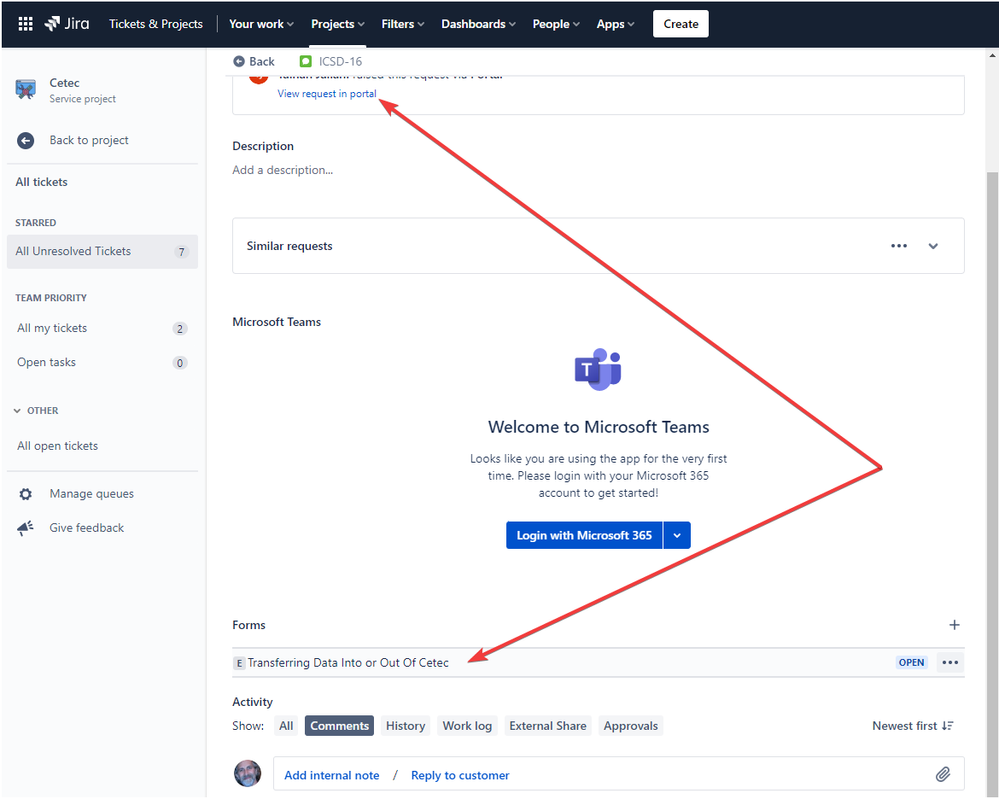Click the attachment paperclip icon
This screenshot has height=798, width=999.
pyautogui.click(x=943, y=774)
